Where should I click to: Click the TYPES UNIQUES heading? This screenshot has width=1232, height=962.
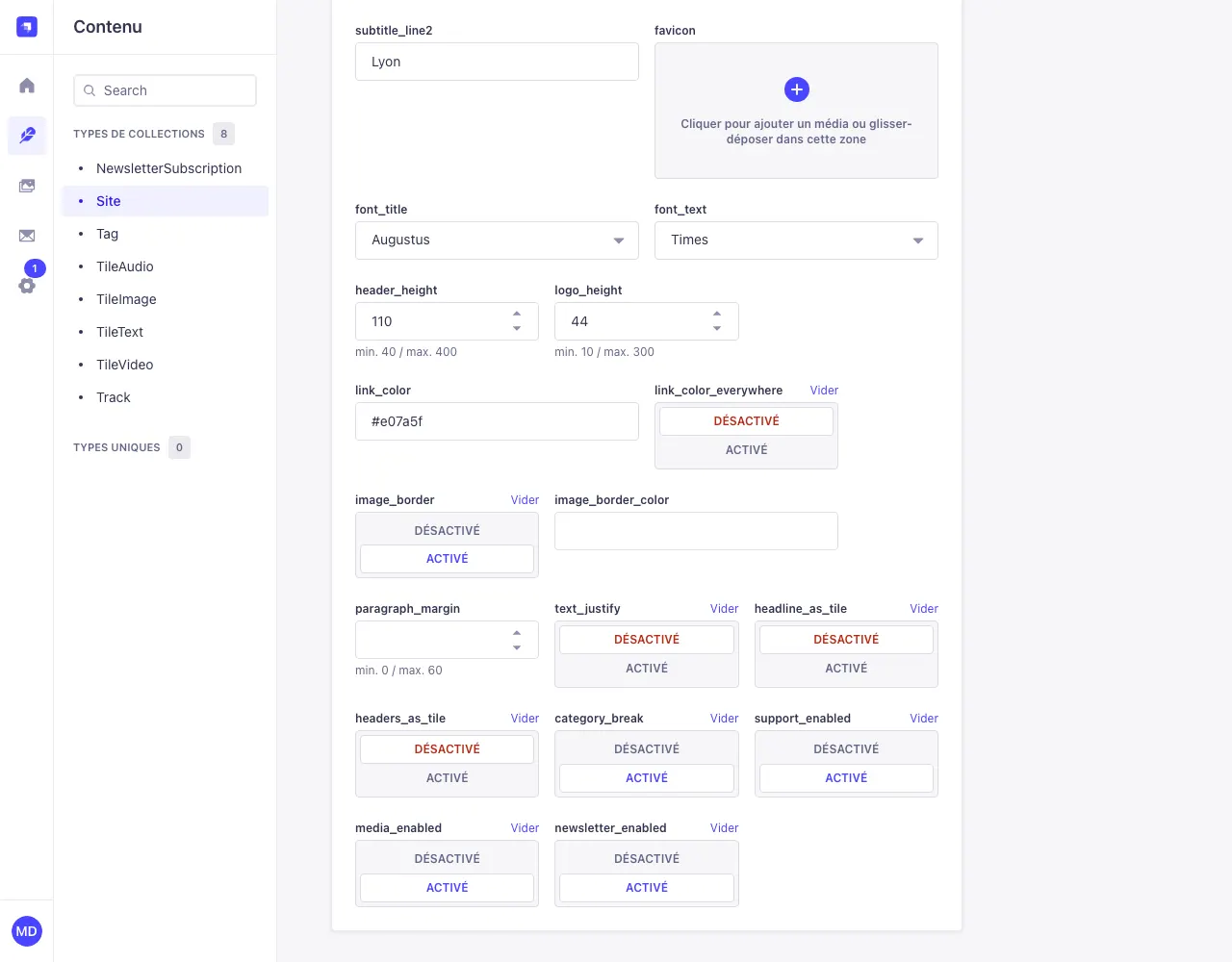pos(116,447)
